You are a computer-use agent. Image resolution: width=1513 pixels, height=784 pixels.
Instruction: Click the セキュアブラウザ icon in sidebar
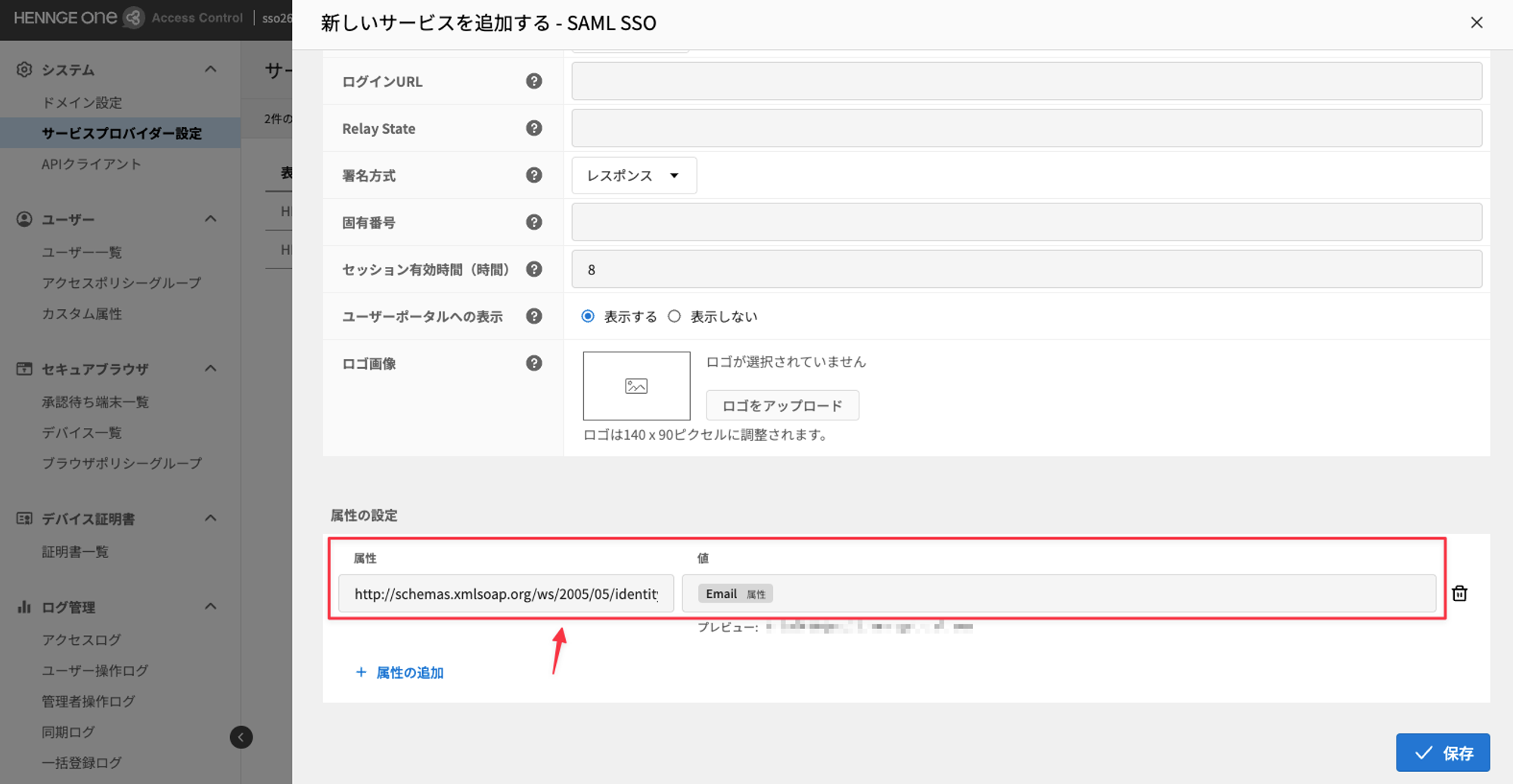coord(24,369)
